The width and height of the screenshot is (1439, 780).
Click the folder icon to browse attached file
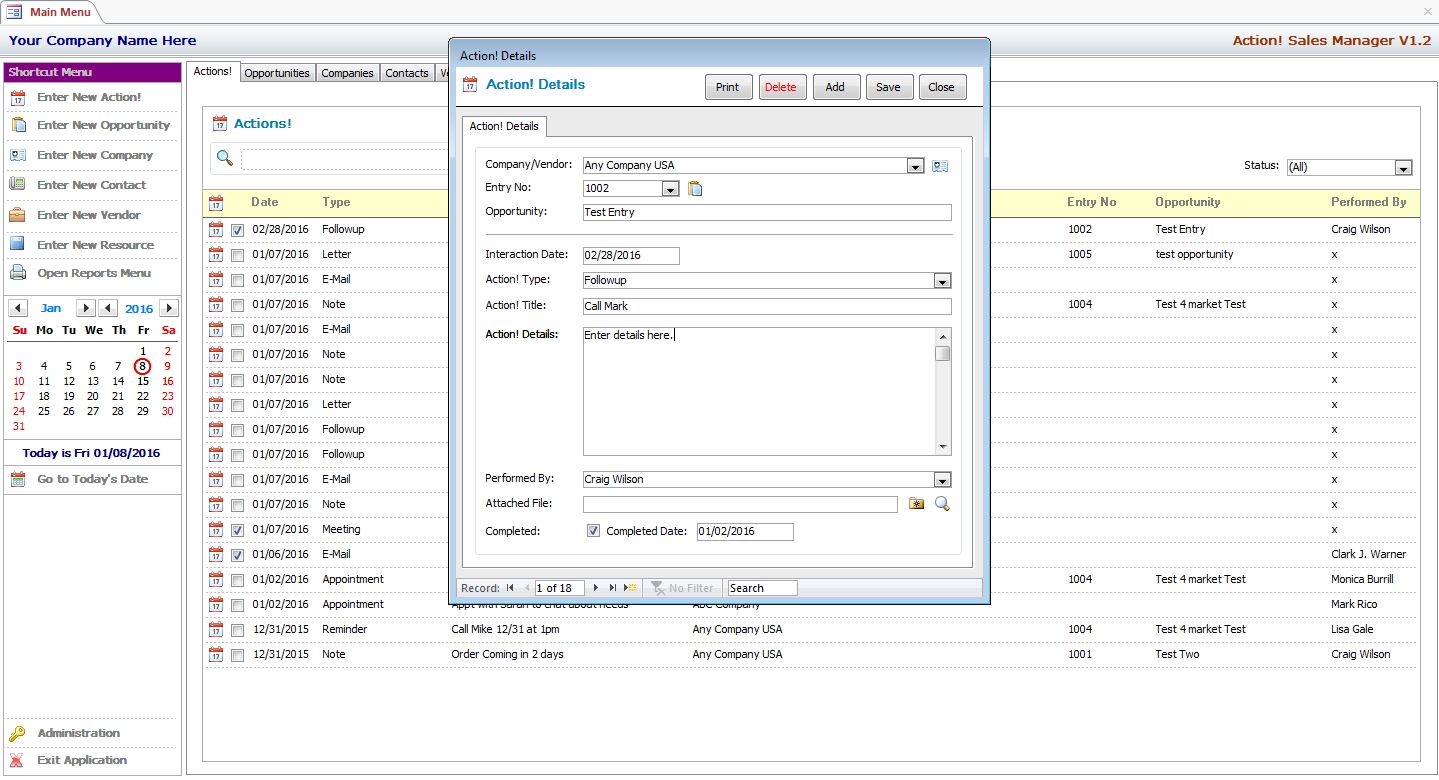916,504
